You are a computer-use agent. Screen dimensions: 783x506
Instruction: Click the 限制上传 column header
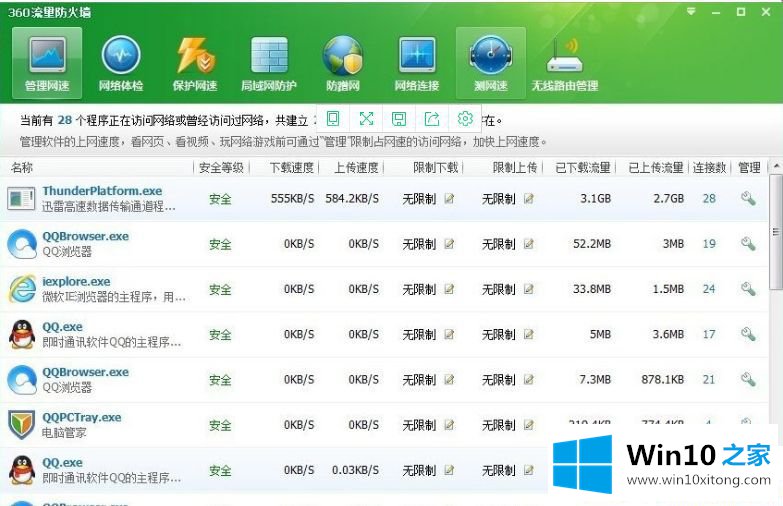coord(515,168)
